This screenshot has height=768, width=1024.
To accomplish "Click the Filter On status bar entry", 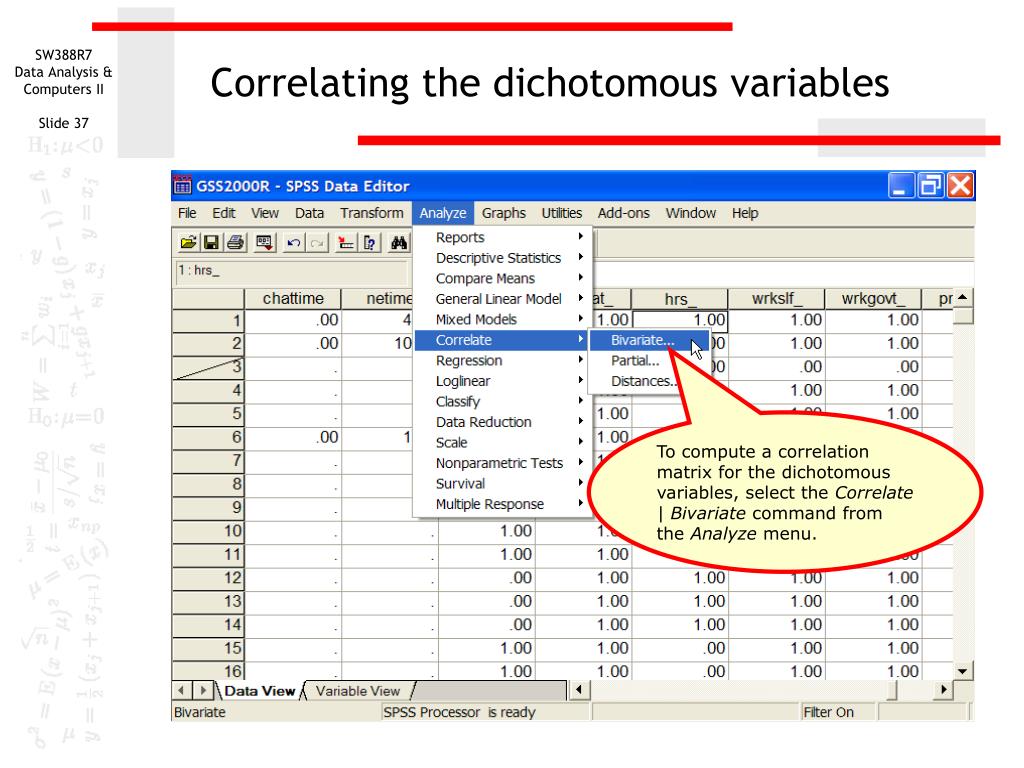I will pyautogui.click(x=839, y=712).
